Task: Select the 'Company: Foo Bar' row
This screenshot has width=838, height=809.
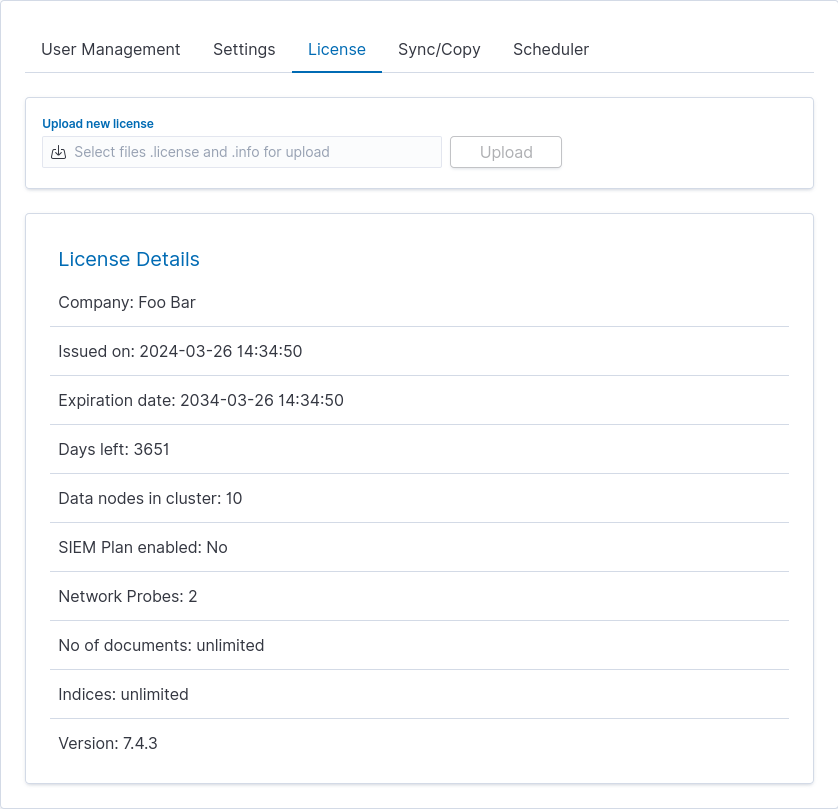Action: tap(420, 302)
